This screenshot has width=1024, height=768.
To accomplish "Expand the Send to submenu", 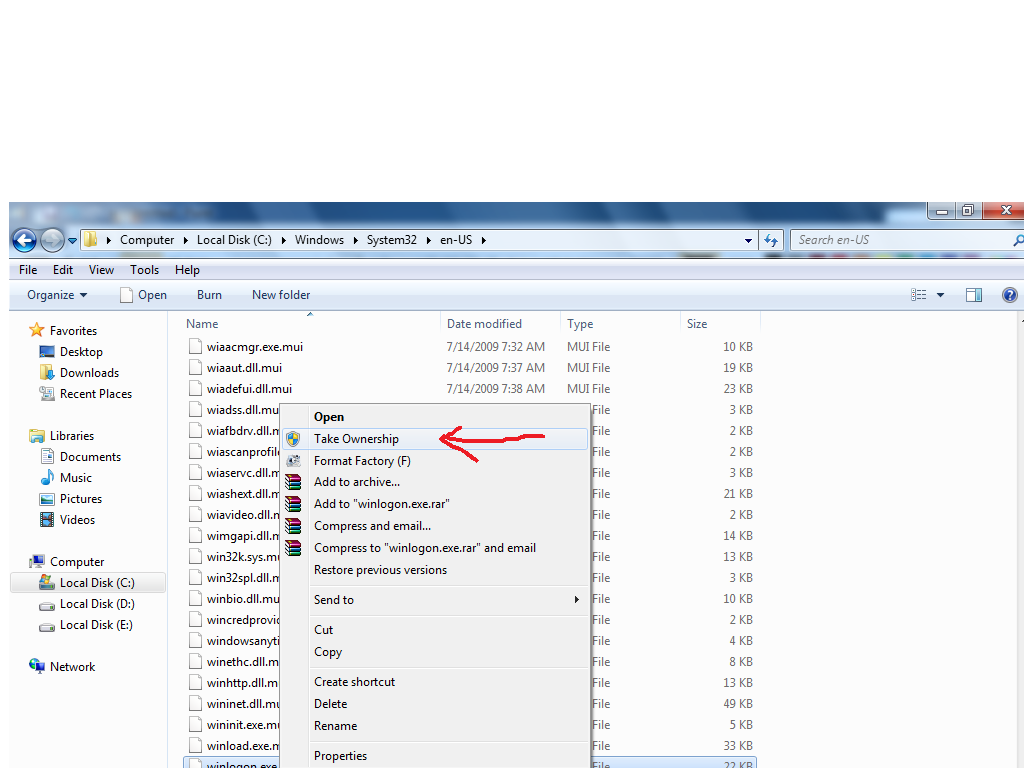I will (x=434, y=600).
